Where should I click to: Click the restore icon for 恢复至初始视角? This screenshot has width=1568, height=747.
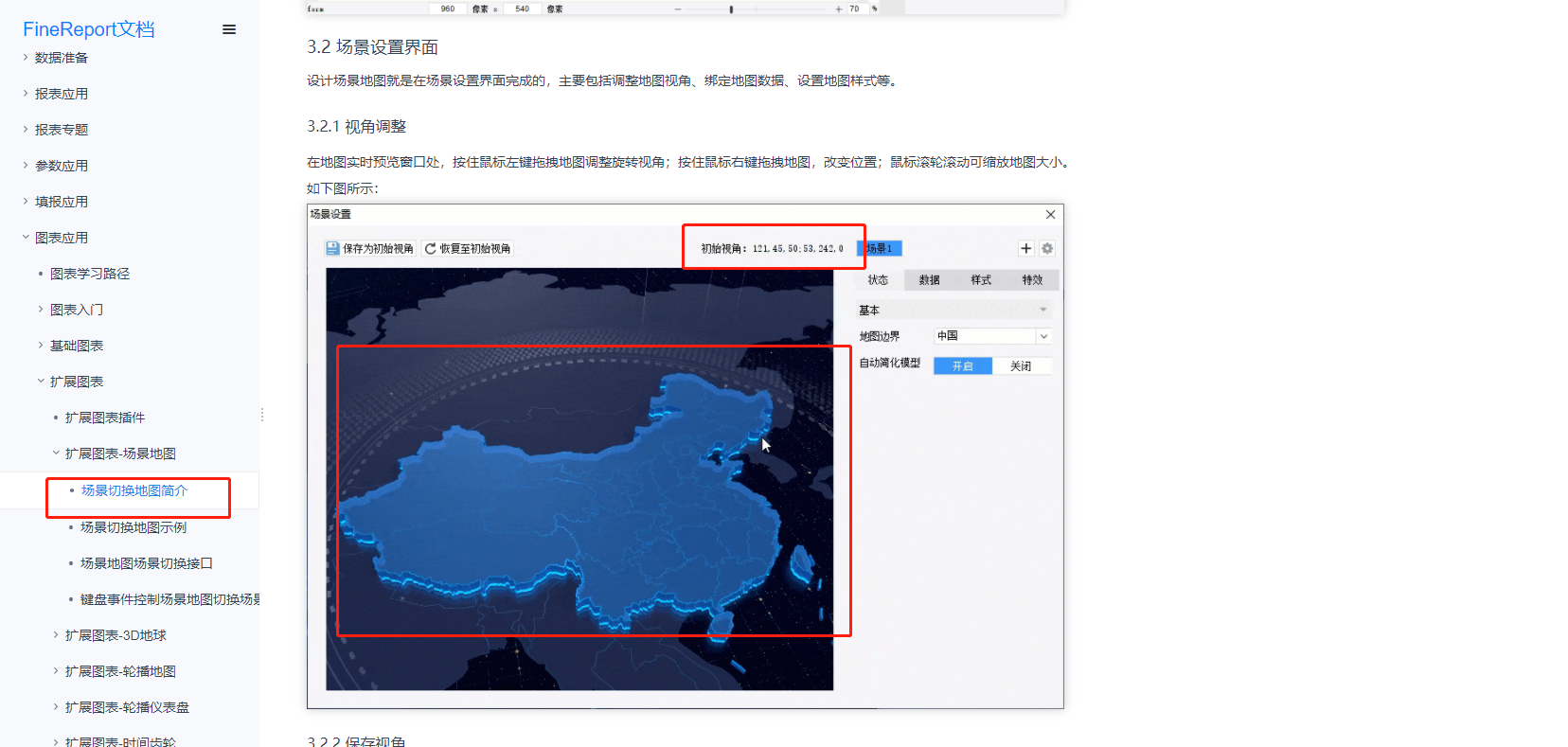(x=430, y=249)
